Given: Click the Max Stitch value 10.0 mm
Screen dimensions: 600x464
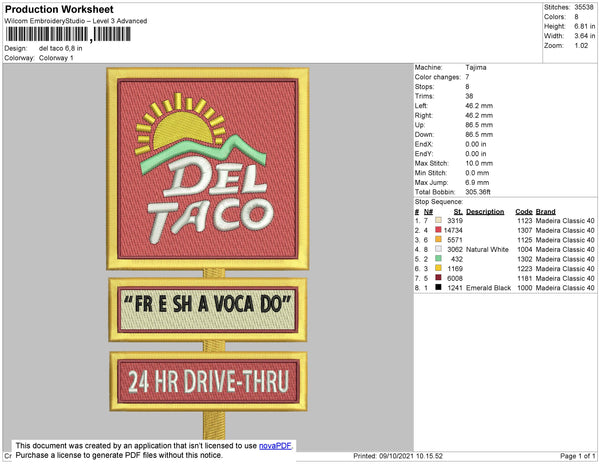Looking at the screenshot, I should (x=479, y=163).
